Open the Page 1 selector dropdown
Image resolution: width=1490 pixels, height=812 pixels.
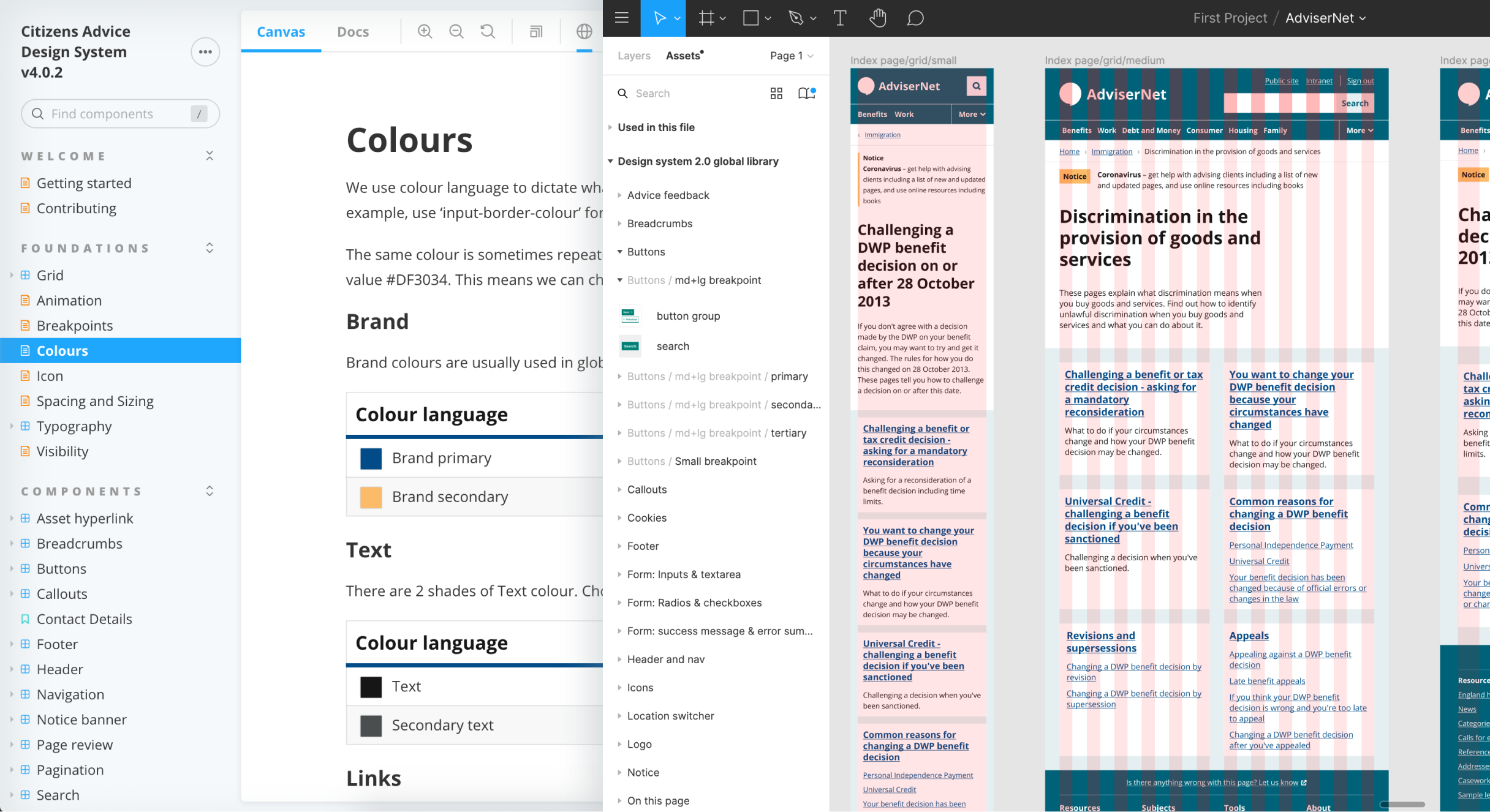792,56
